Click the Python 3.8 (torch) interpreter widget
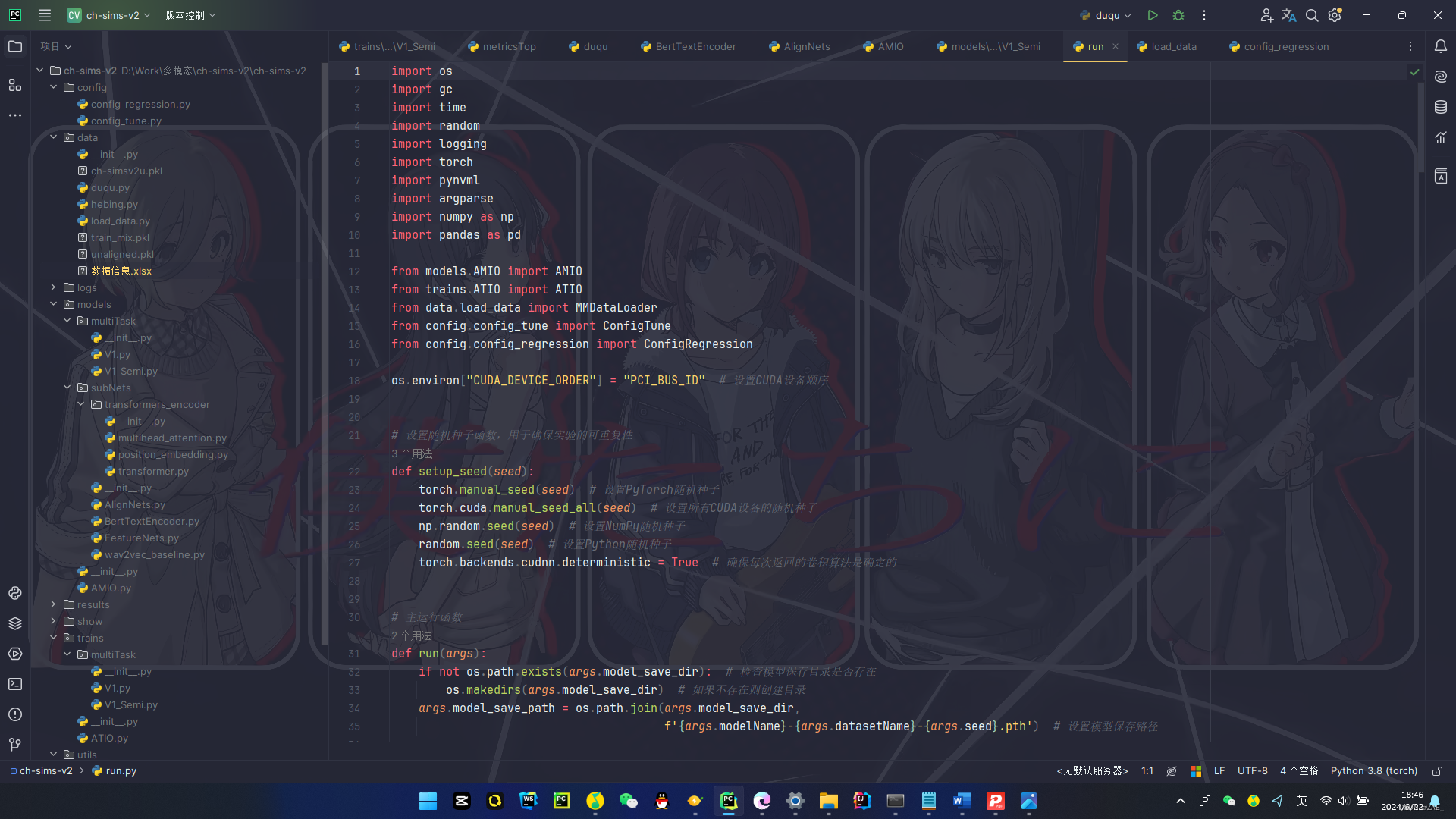 [1374, 771]
